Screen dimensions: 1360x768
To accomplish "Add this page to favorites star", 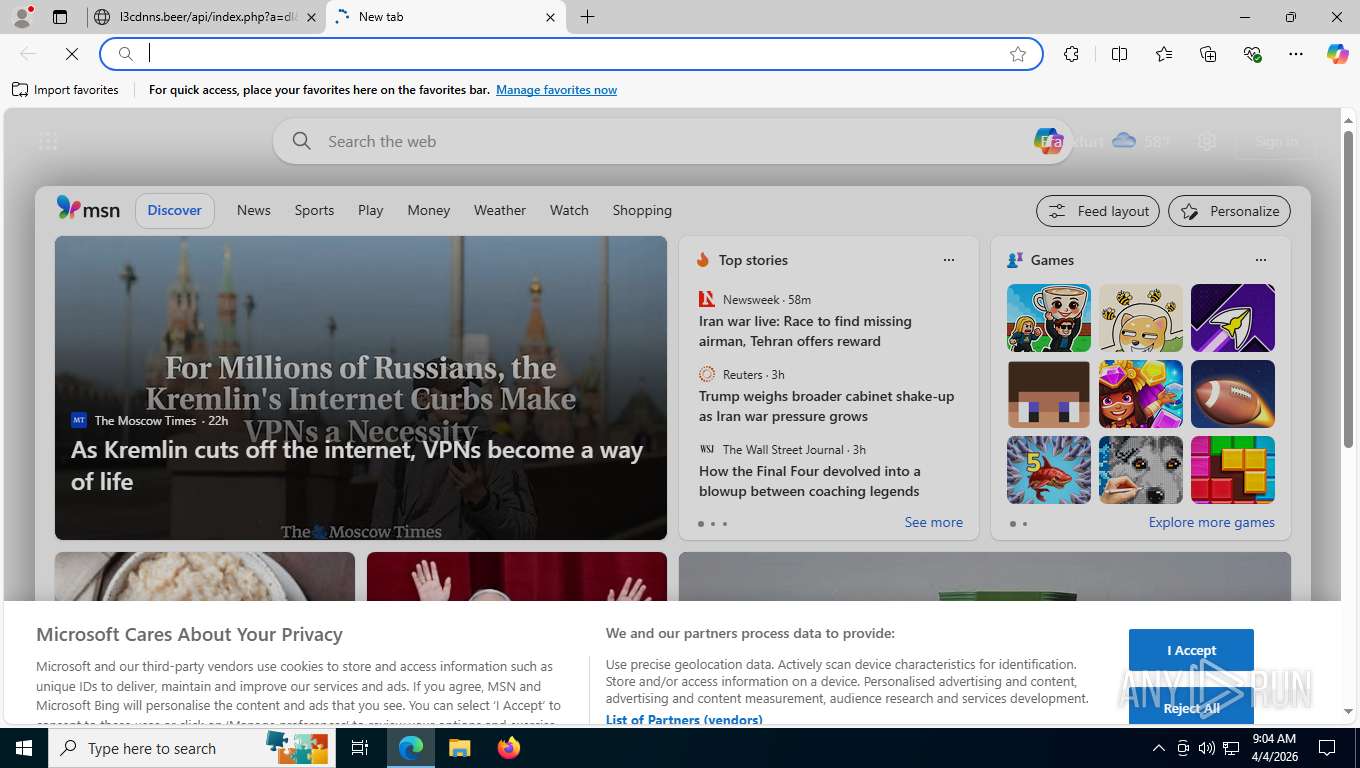I will 1018,54.
